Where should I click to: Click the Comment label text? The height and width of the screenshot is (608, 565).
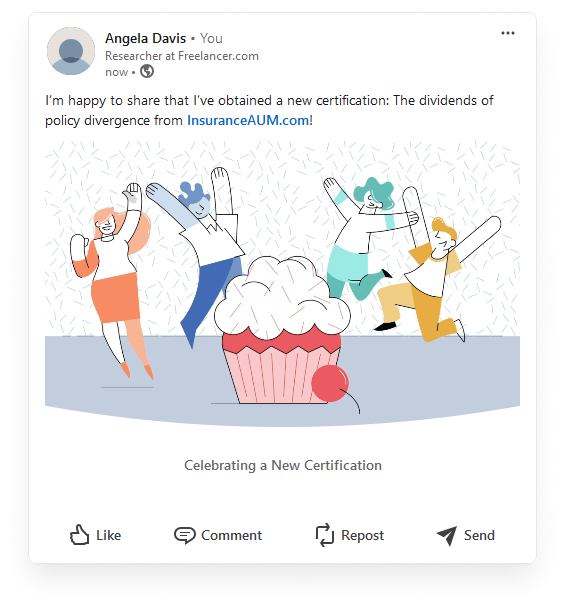232,535
